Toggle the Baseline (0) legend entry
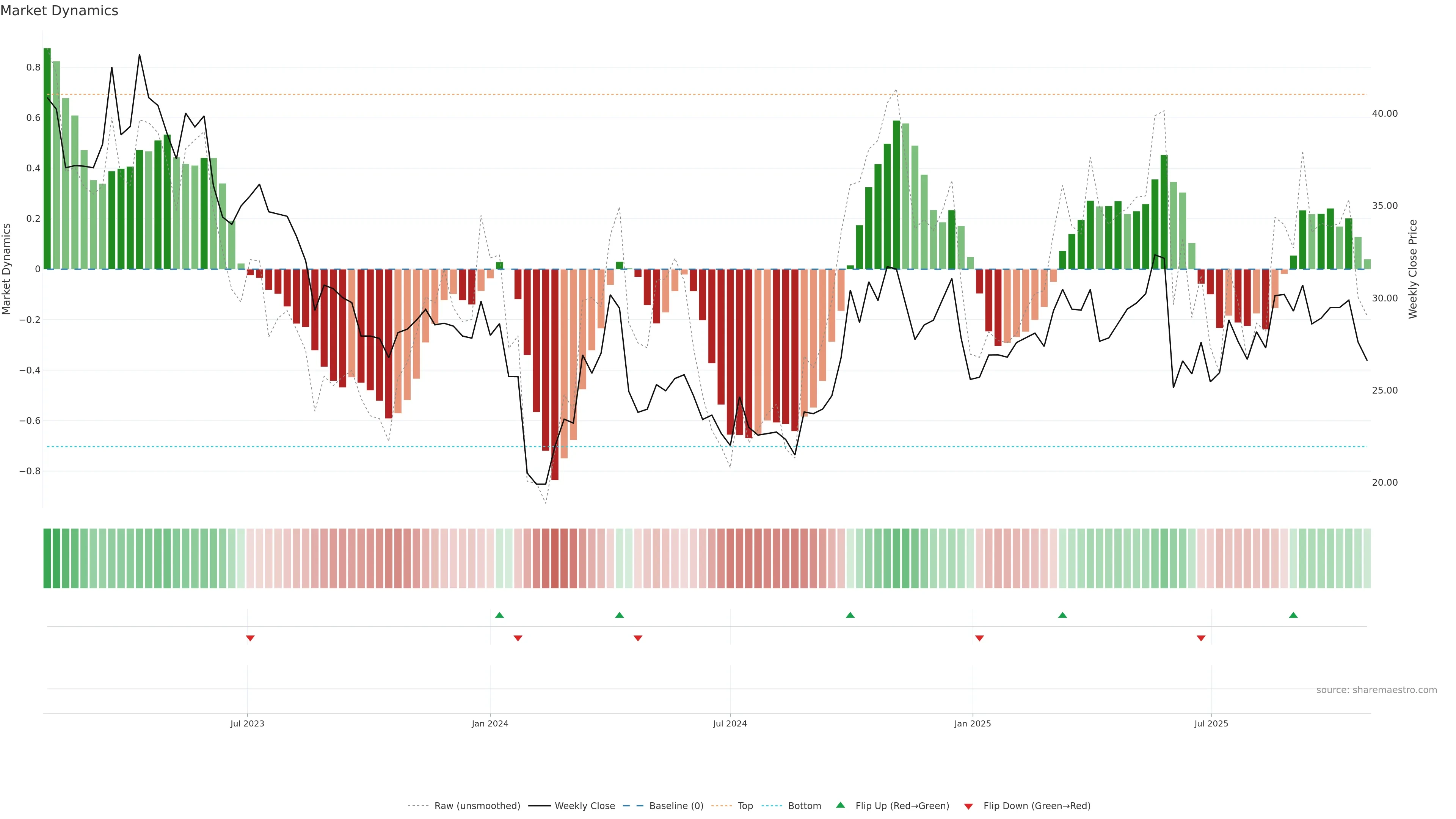1456x819 pixels. click(x=676, y=806)
